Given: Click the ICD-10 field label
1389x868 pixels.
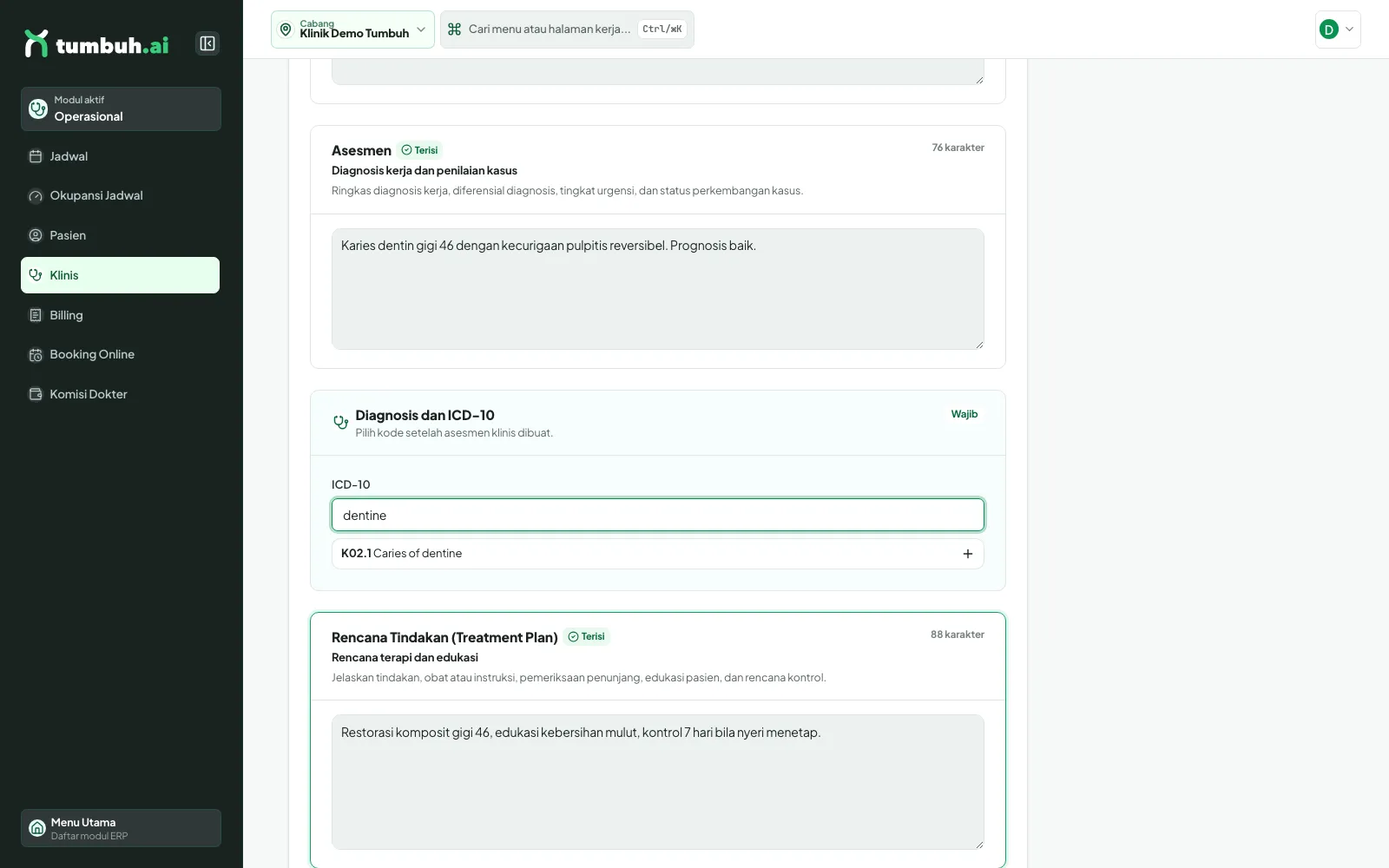Looking at the screenshot, I should coord(351,484).
